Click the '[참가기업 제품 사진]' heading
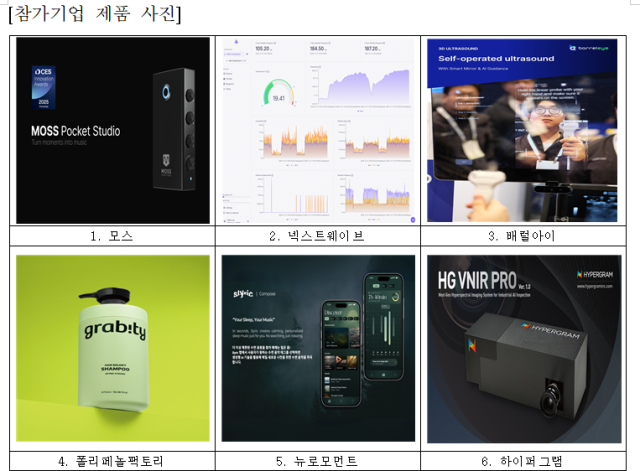 point(94,14)
